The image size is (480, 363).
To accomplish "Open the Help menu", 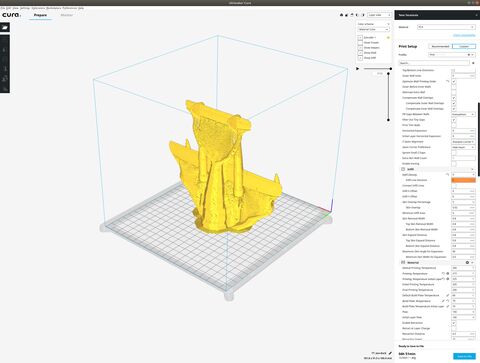I will click(81, 8).
